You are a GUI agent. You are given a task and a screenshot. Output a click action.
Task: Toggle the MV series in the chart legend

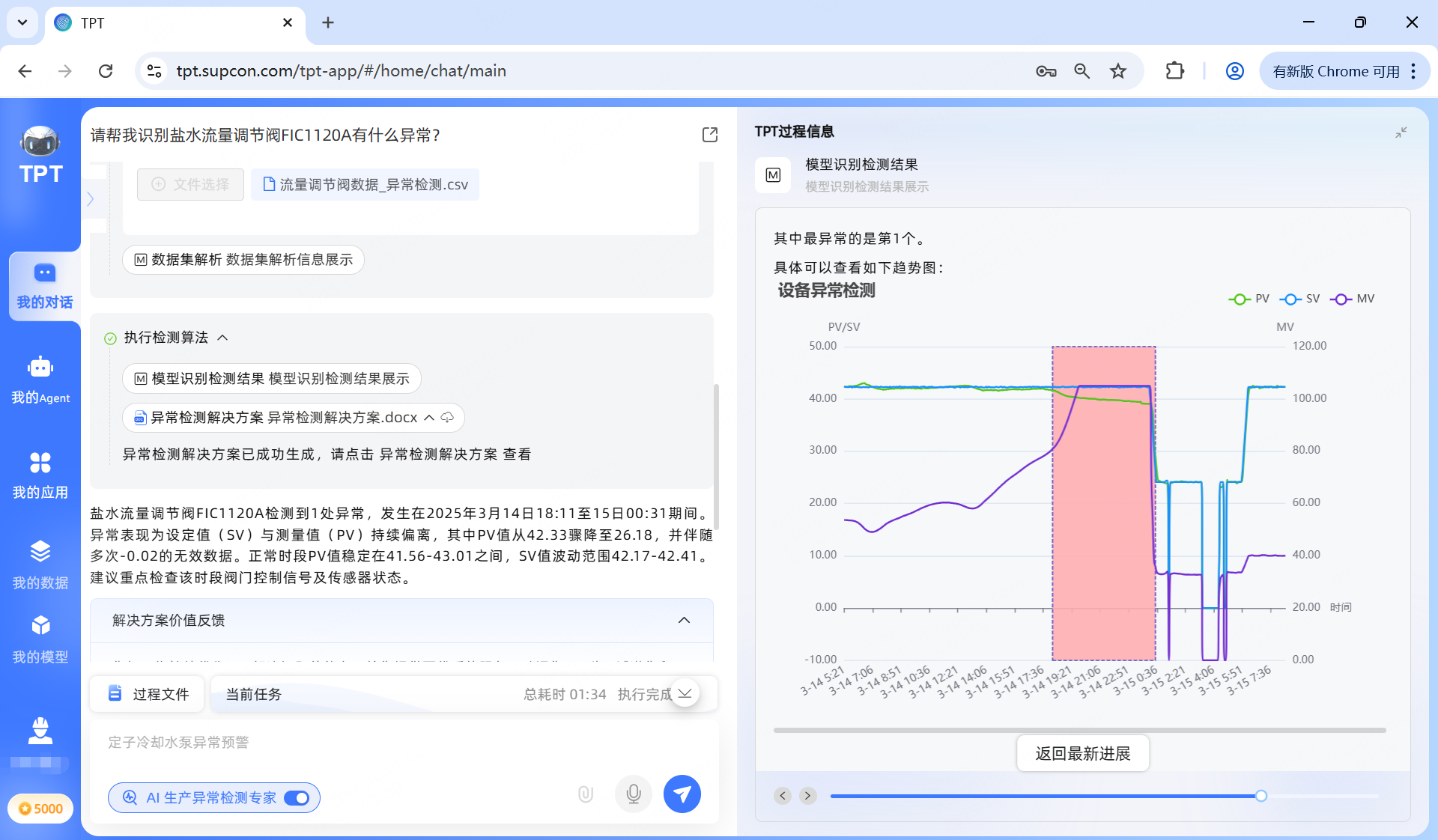tap(1353, 299)
